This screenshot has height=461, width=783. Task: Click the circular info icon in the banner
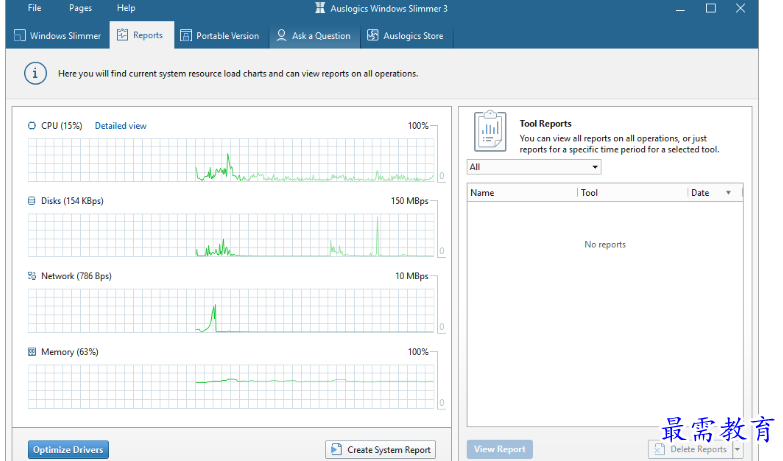click(36, 73)
